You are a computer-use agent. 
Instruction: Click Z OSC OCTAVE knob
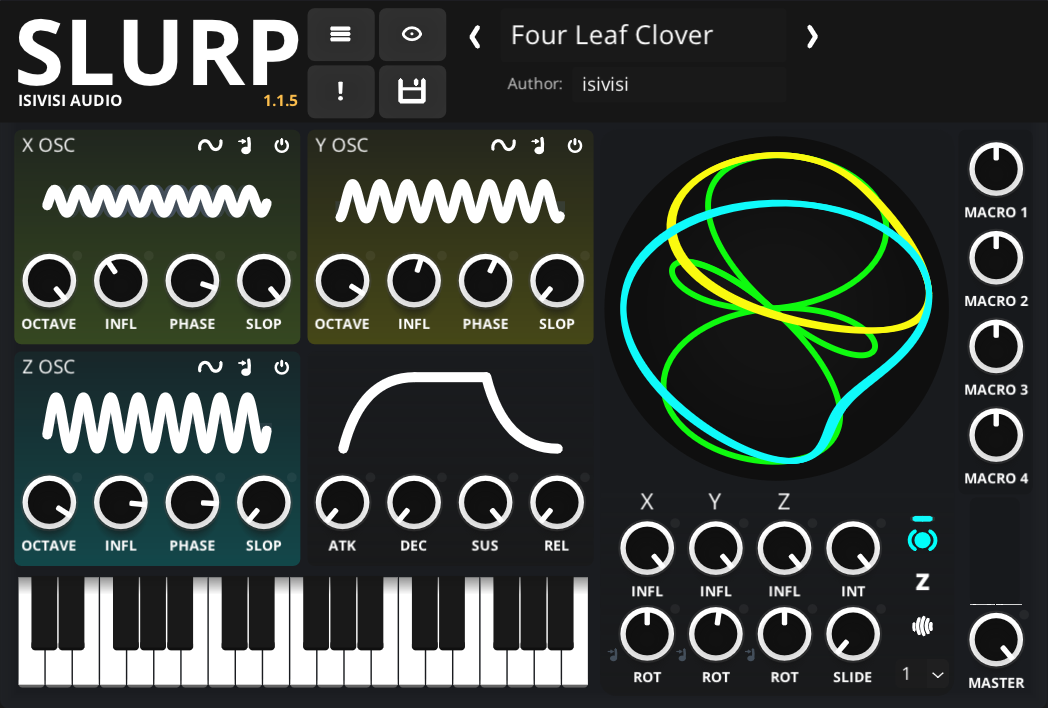pyautogui.click(x=49, y=503)
